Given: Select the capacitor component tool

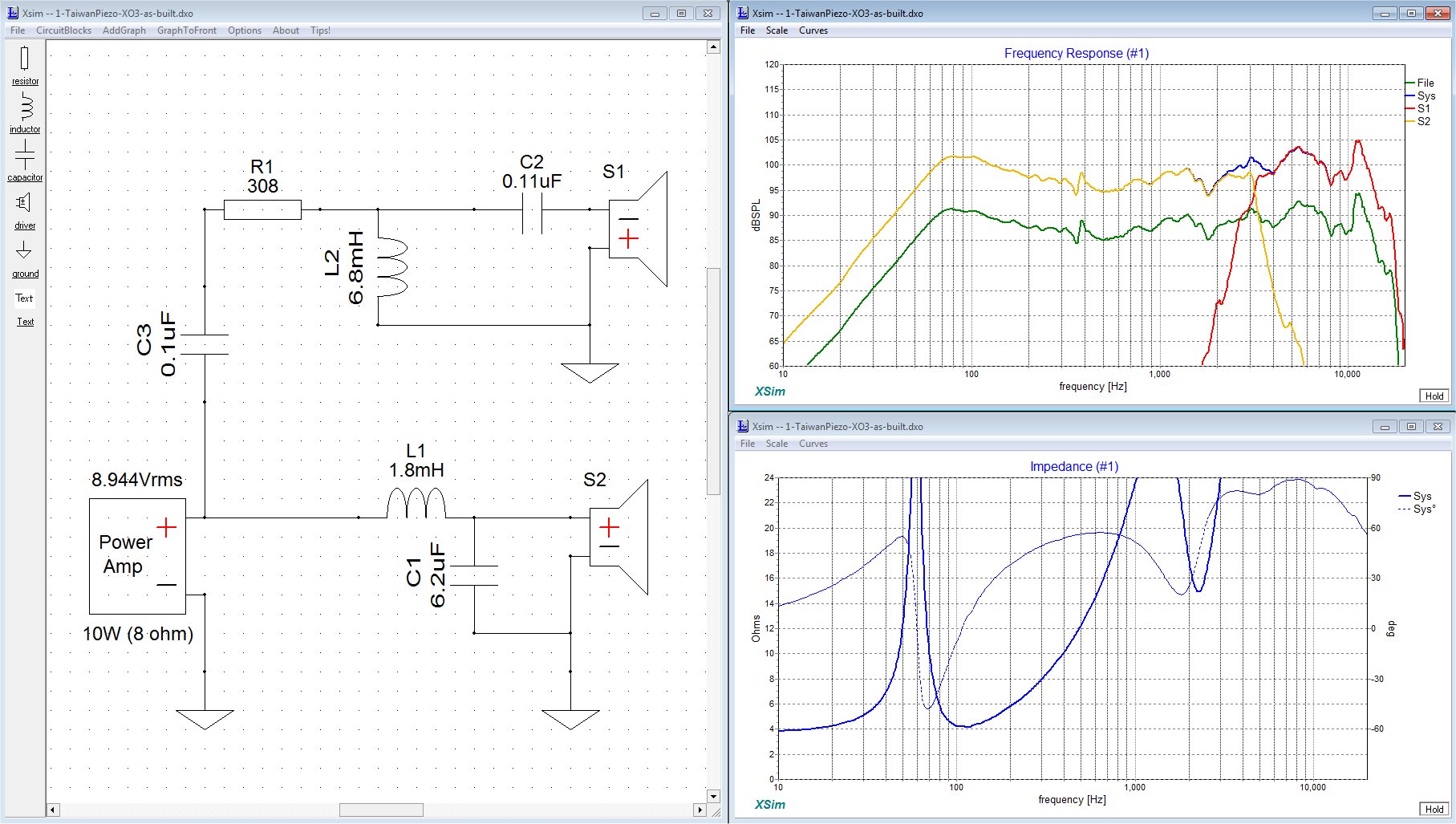Looking at the screenshot, I should (x=25, y=160).
